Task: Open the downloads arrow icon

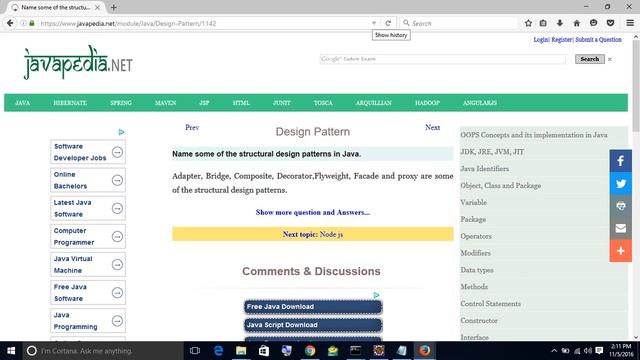Action: click(560, 23)
